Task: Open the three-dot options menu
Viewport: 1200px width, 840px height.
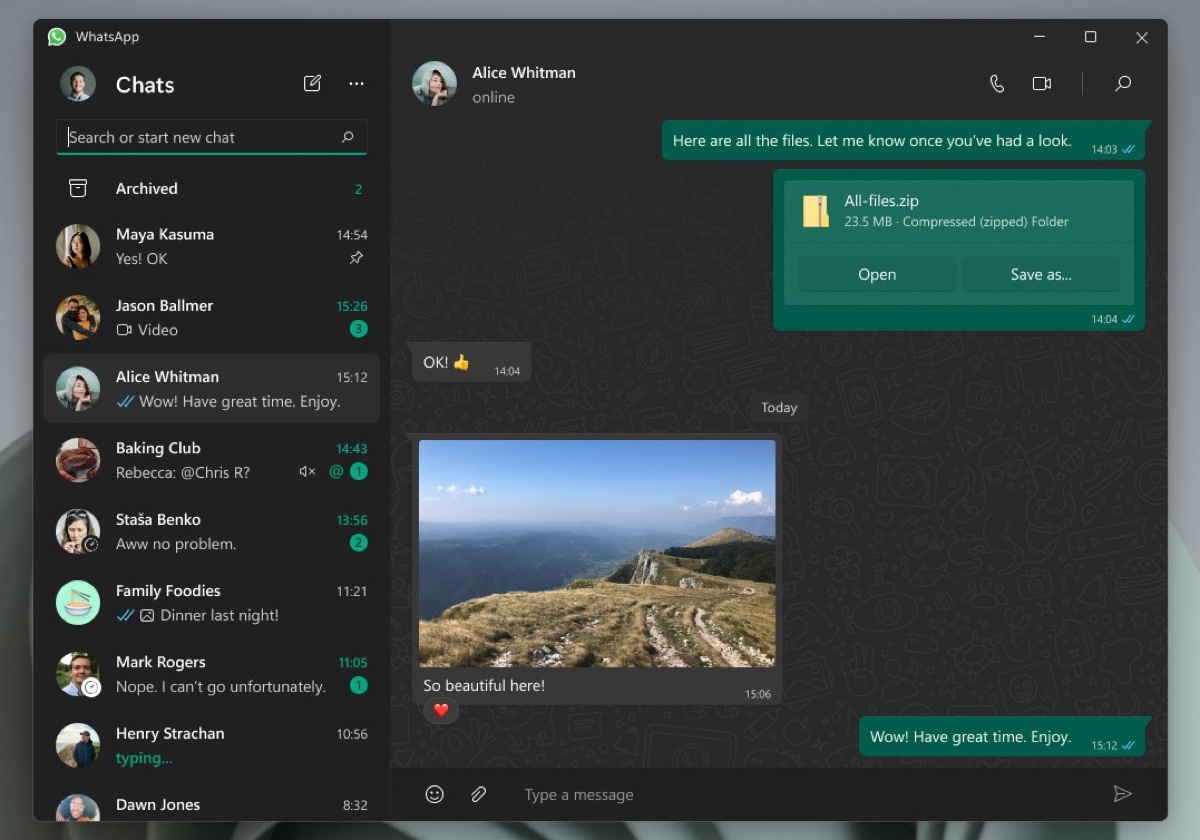Action: pos(356,83)
